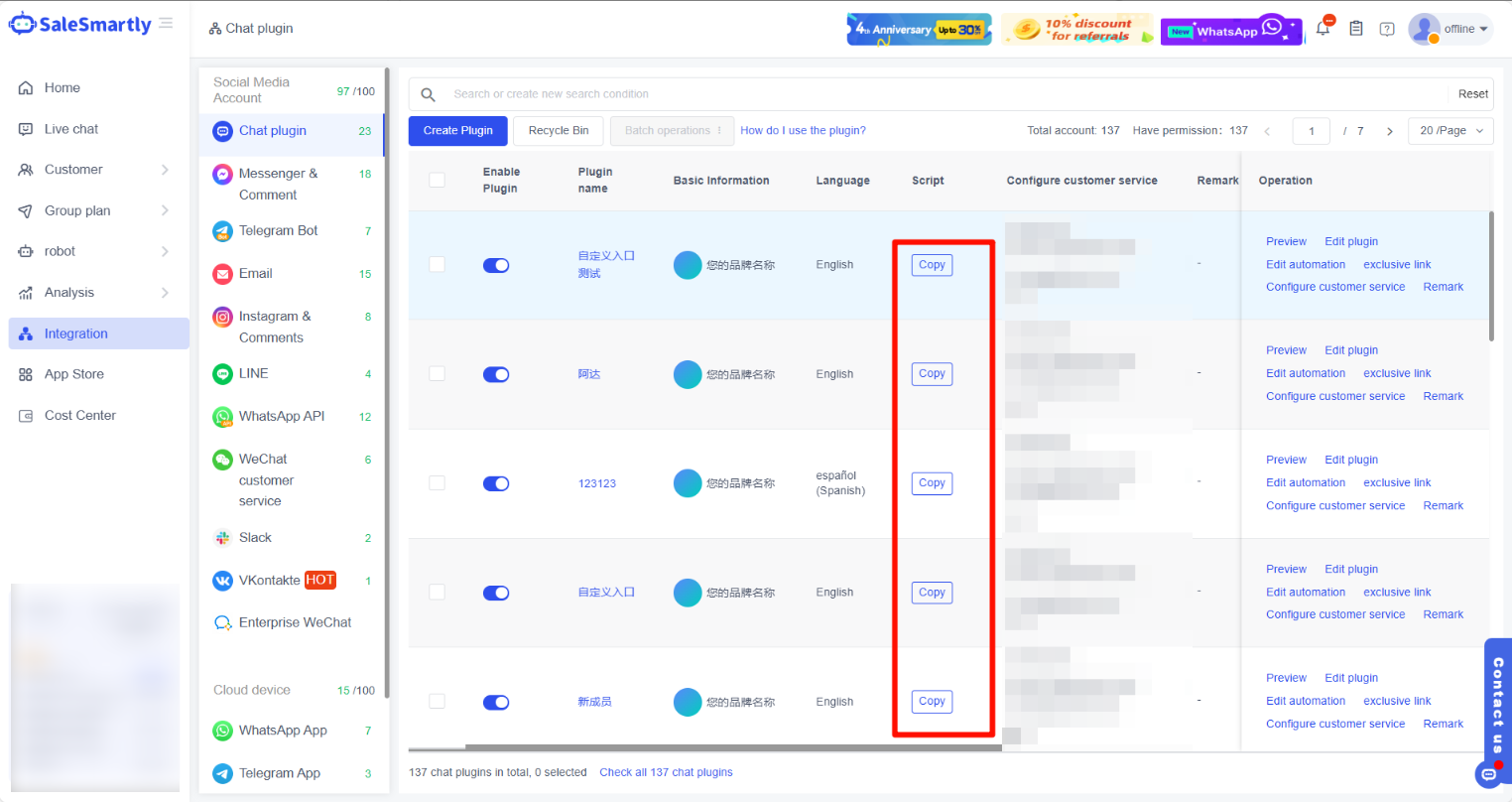Check the select-all checkbox in table header
Screen dimensions: 1512x802
pyautogui.click(x=437, y=180)
